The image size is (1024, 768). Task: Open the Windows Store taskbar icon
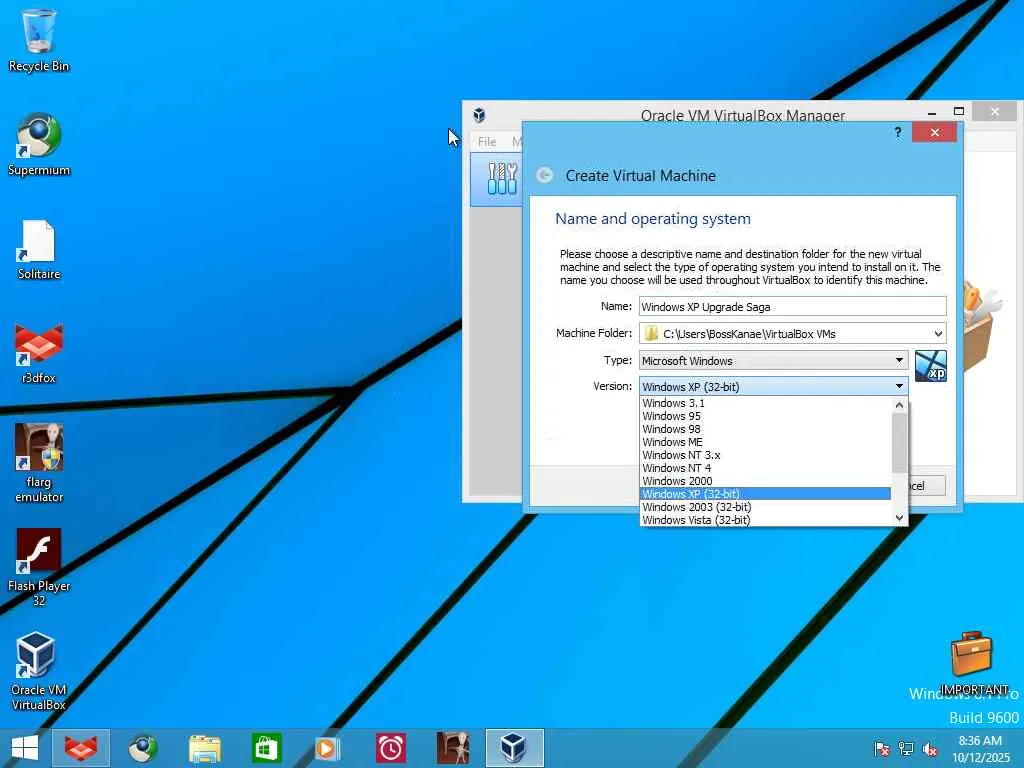click(x=266, y=748)
